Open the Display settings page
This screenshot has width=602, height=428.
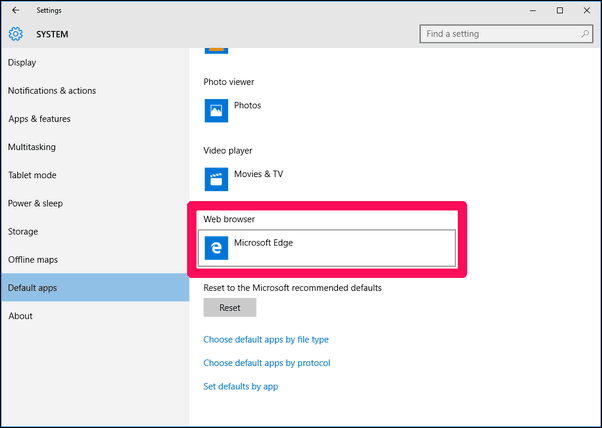coord(22,62)
